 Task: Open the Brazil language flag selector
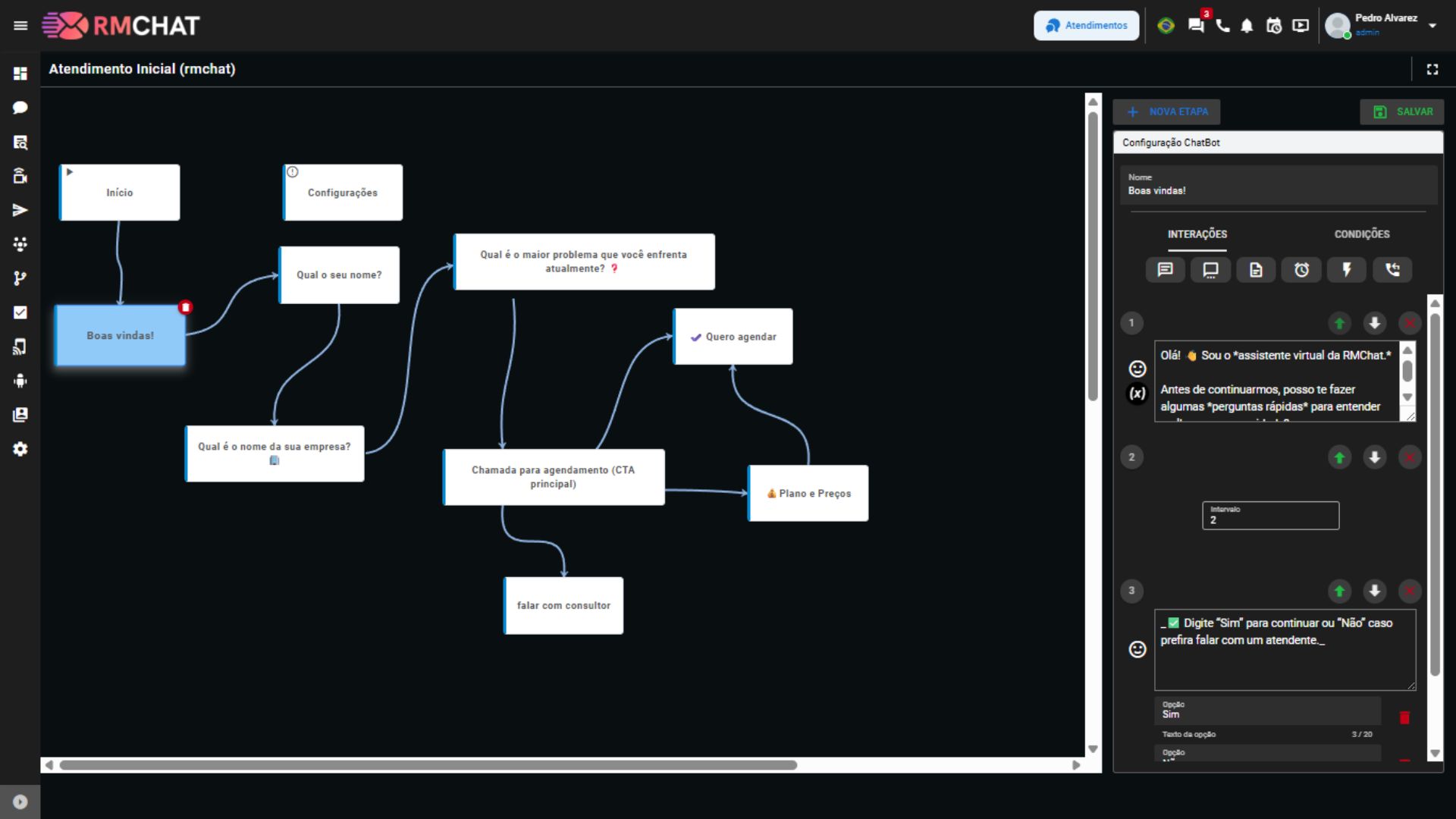point(1166,26)
